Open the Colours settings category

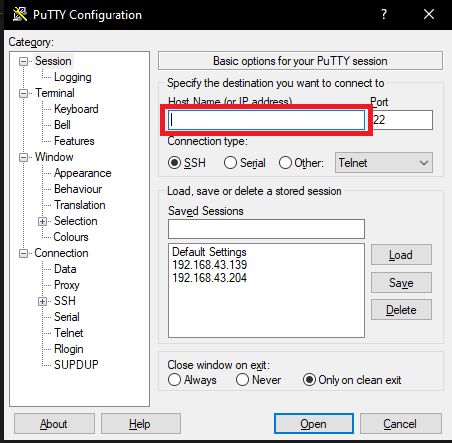tap(71, 237)
